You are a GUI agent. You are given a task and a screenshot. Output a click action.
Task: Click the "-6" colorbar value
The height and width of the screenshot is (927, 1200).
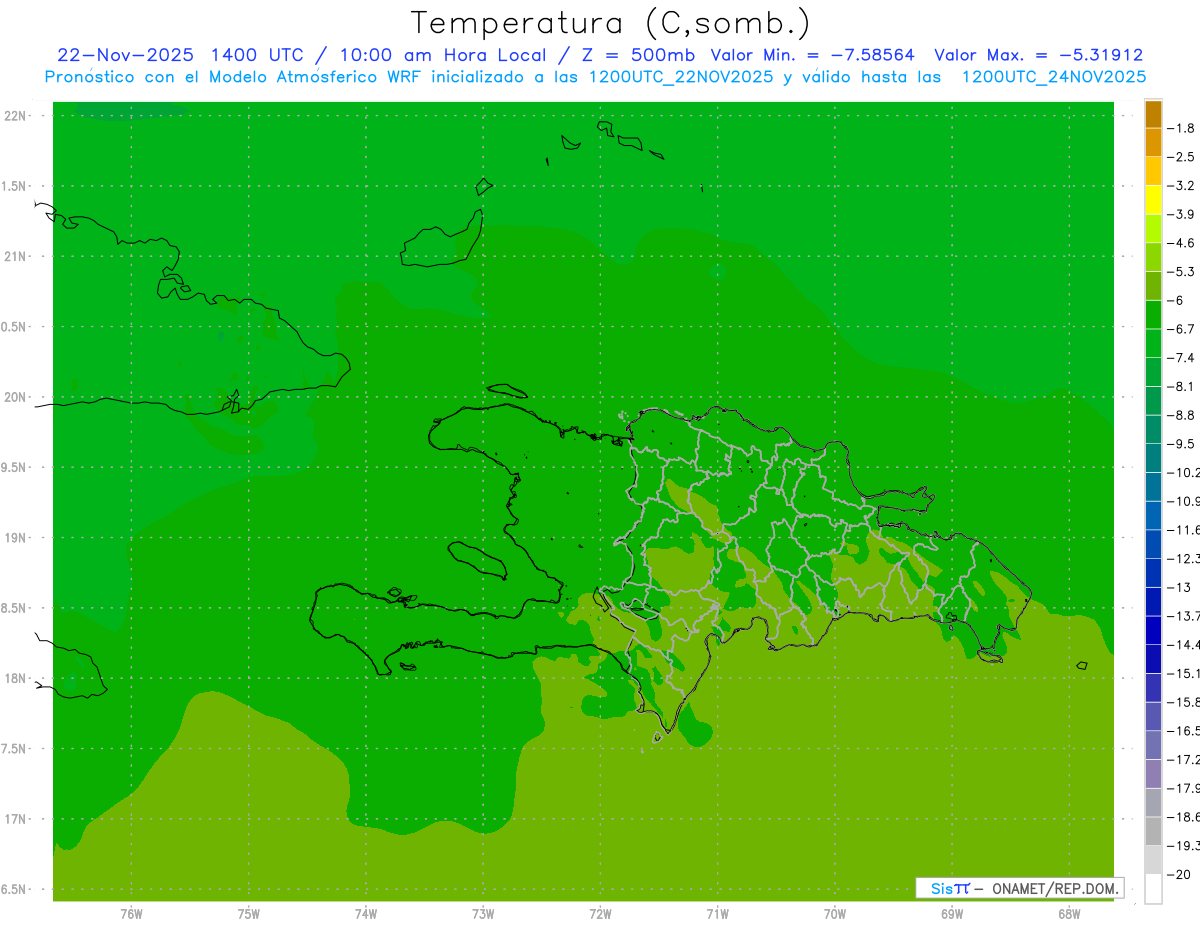coord(1177,300)
